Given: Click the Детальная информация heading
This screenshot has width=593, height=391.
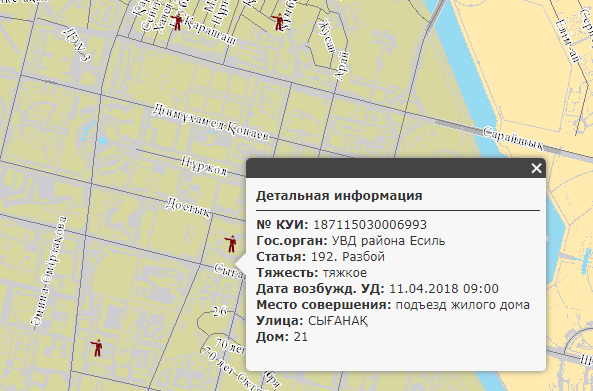Looking at the screenshot, I should 339,196.
